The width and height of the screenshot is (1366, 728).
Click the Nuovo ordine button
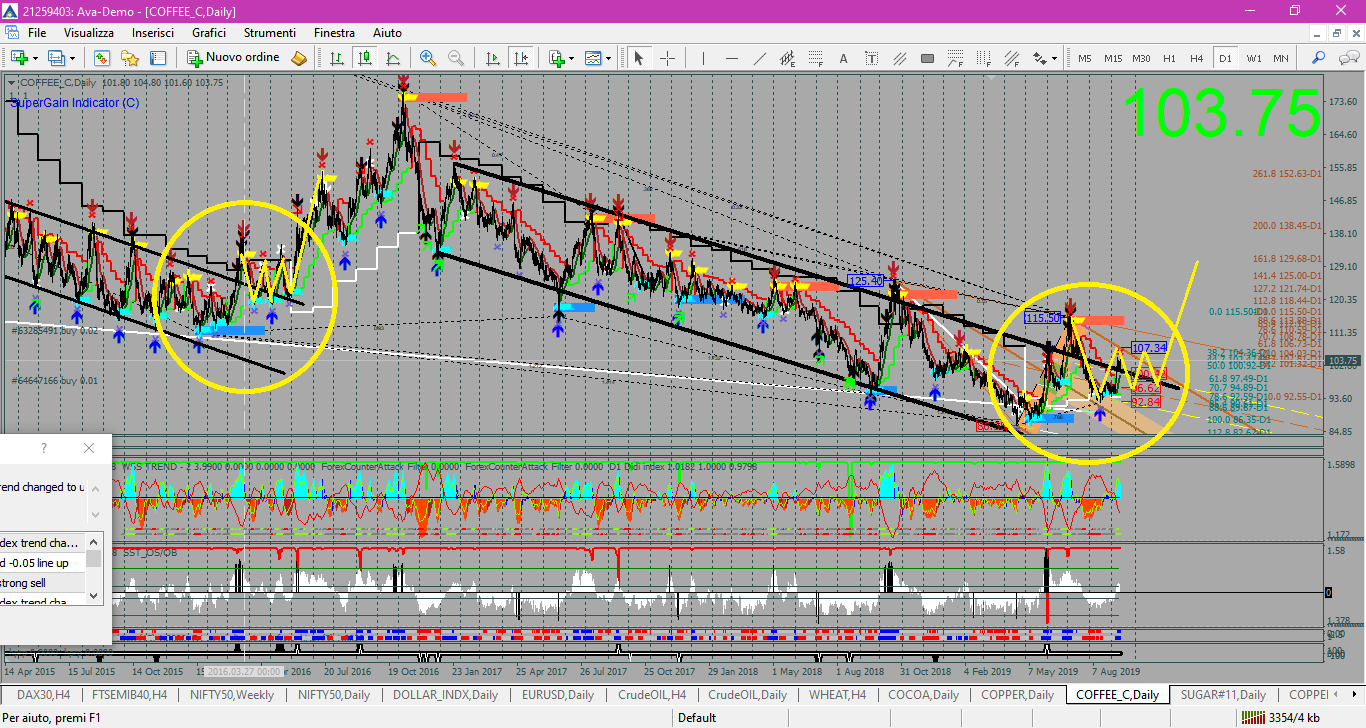coord(234,58)
